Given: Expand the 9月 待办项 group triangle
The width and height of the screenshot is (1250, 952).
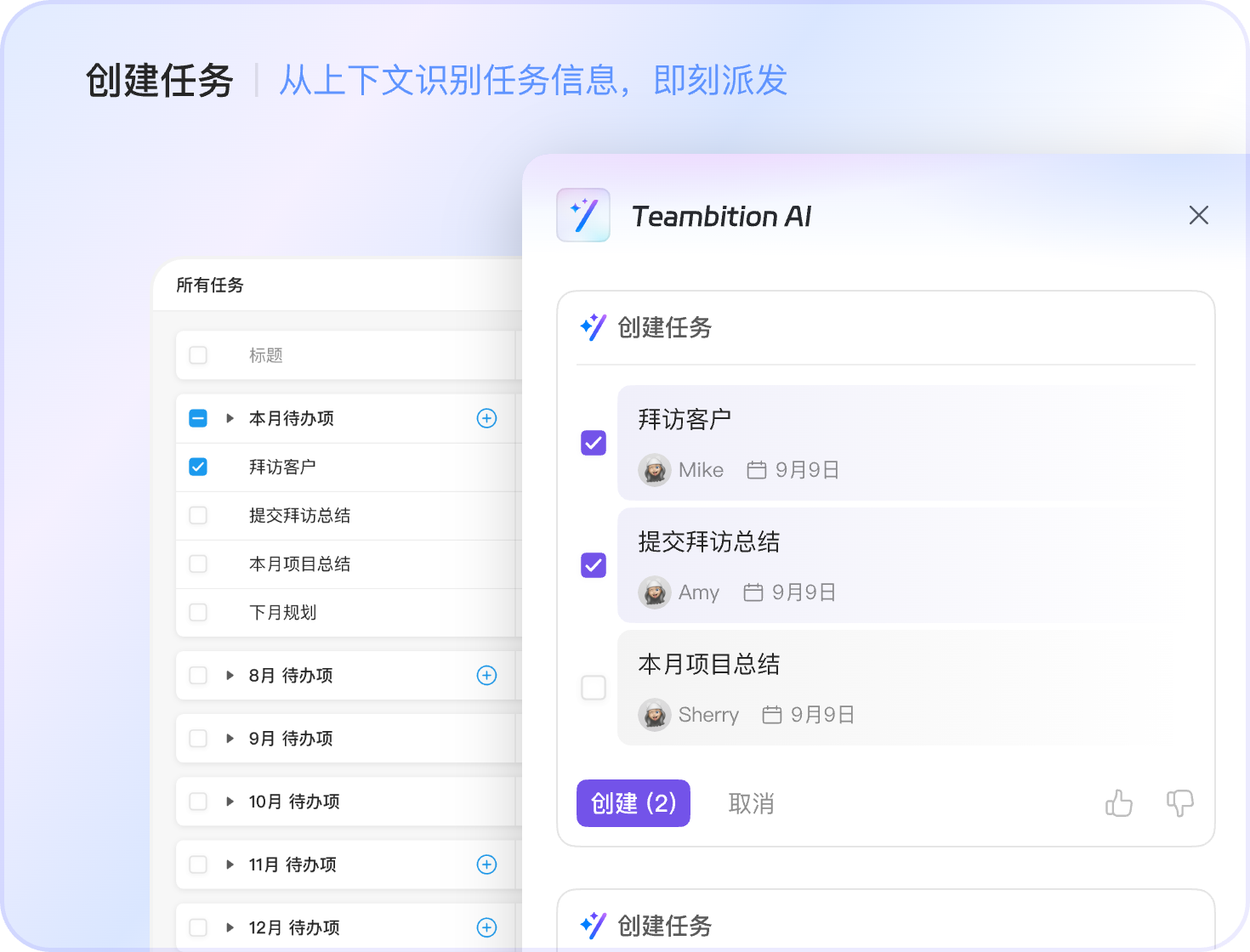Looking at the screenshot, I should 230,738.
